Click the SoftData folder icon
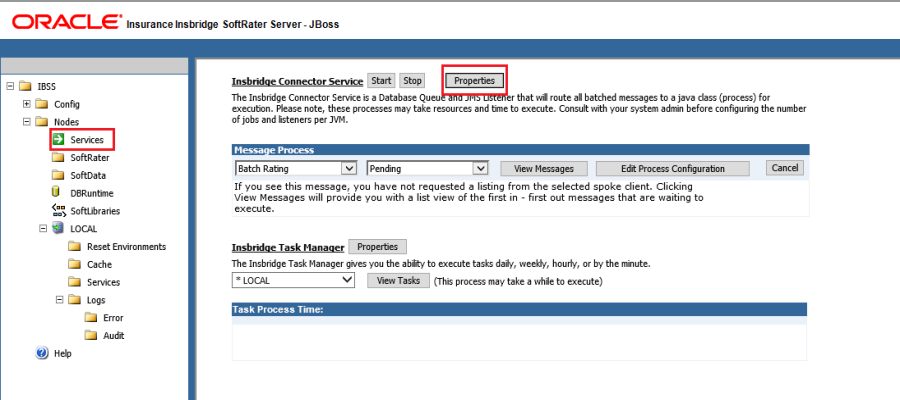The height and width of the screenshot is (400, 900). click(x=58, y=175)
